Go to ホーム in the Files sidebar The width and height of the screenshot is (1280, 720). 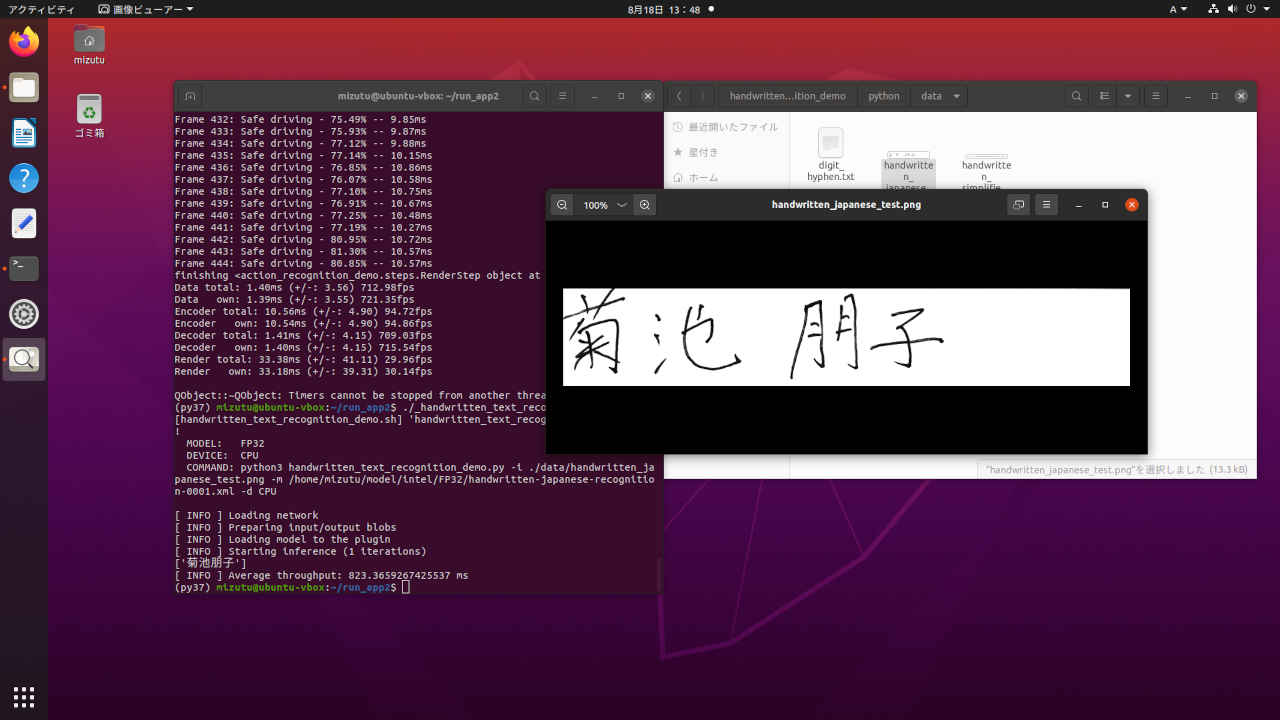click(x=704, y=177)
